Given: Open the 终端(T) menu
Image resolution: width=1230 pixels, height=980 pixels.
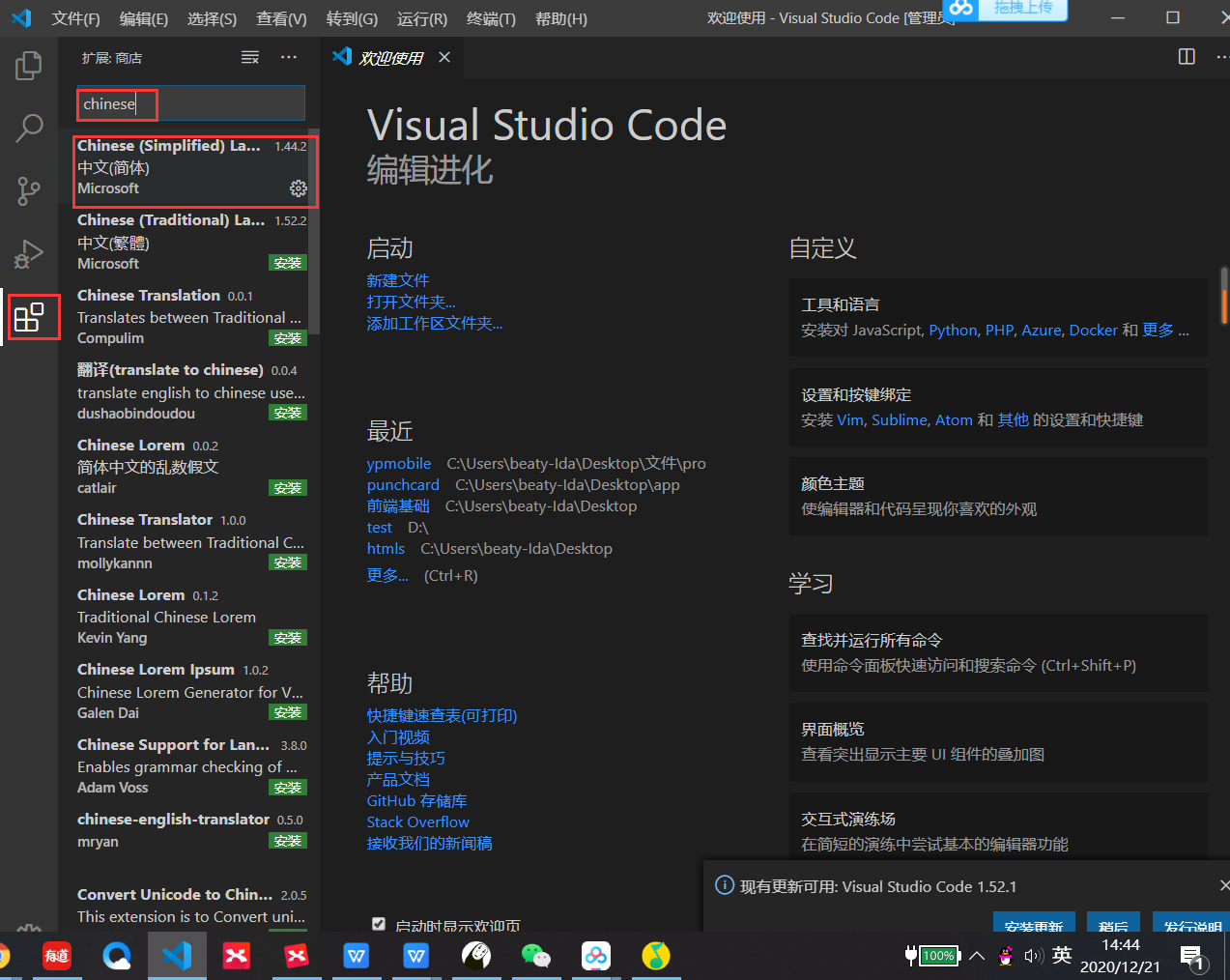Looking at the screenshot, I should [491, 18].
